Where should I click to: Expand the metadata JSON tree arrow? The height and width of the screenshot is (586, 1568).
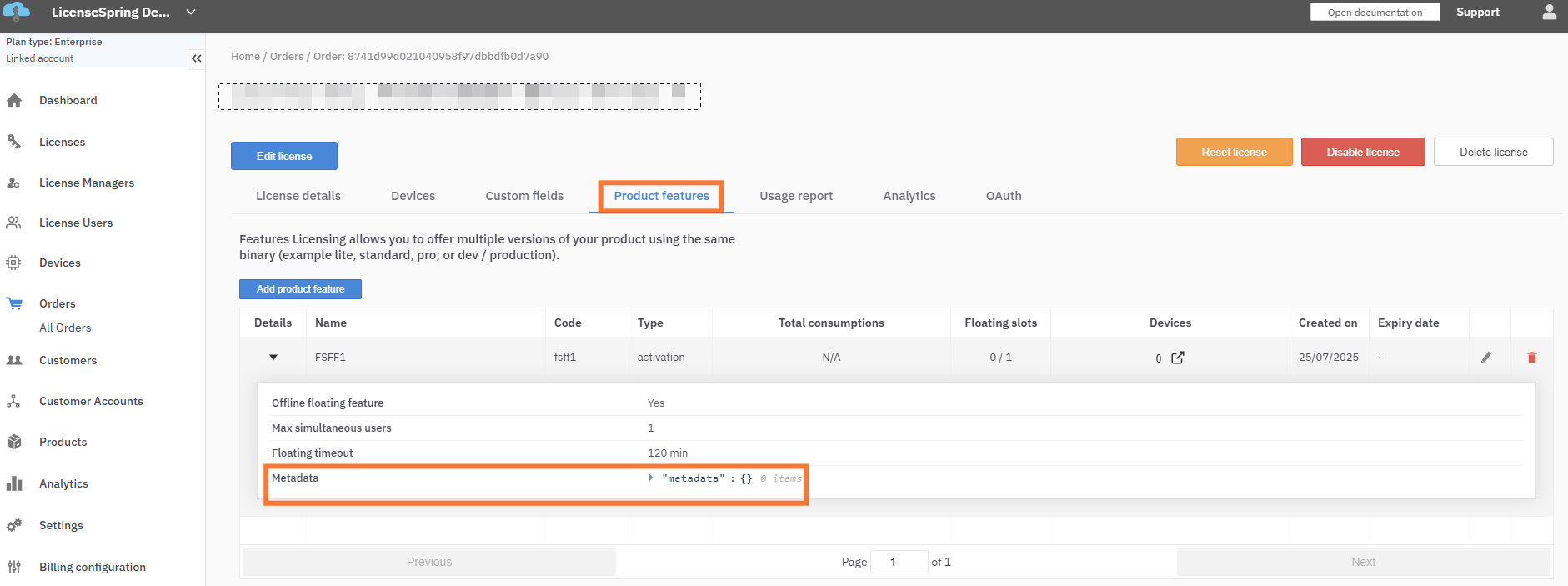coord(651,478)
